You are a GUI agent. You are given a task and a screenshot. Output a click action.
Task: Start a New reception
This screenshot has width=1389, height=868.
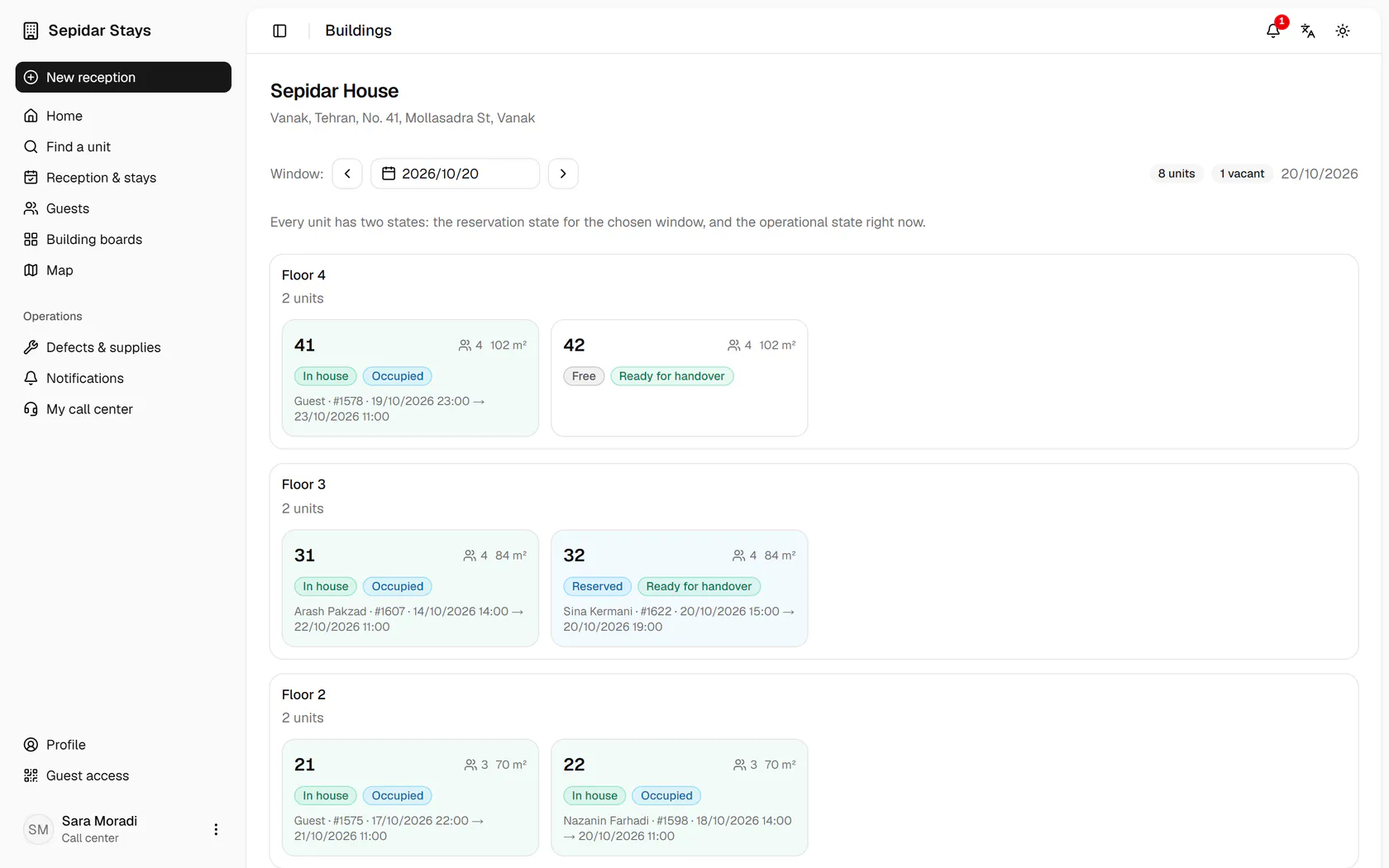123,77
